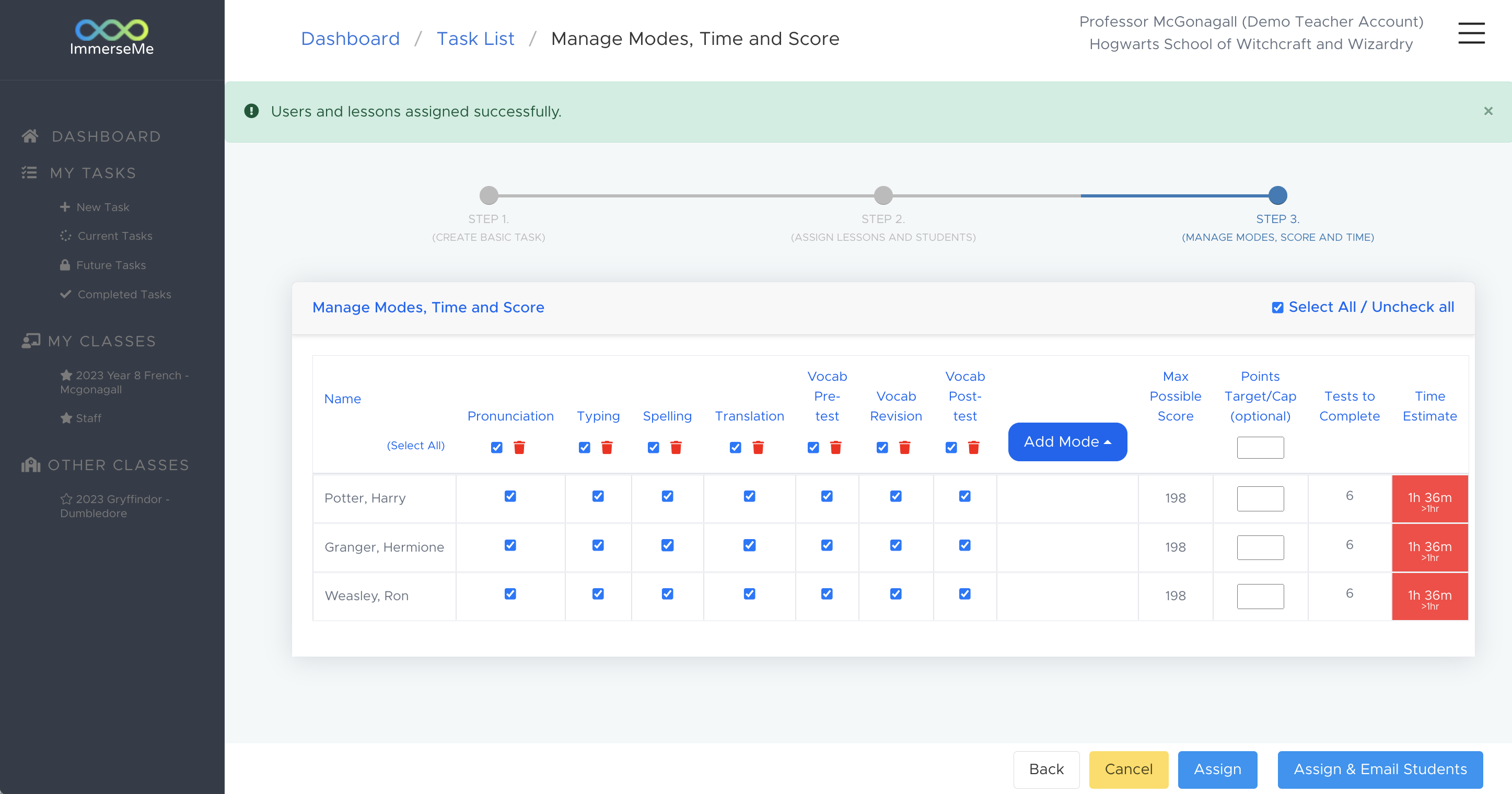Click the (Select All) link under Name
The height and width of the screenshot is (794, 1512).
415,446
